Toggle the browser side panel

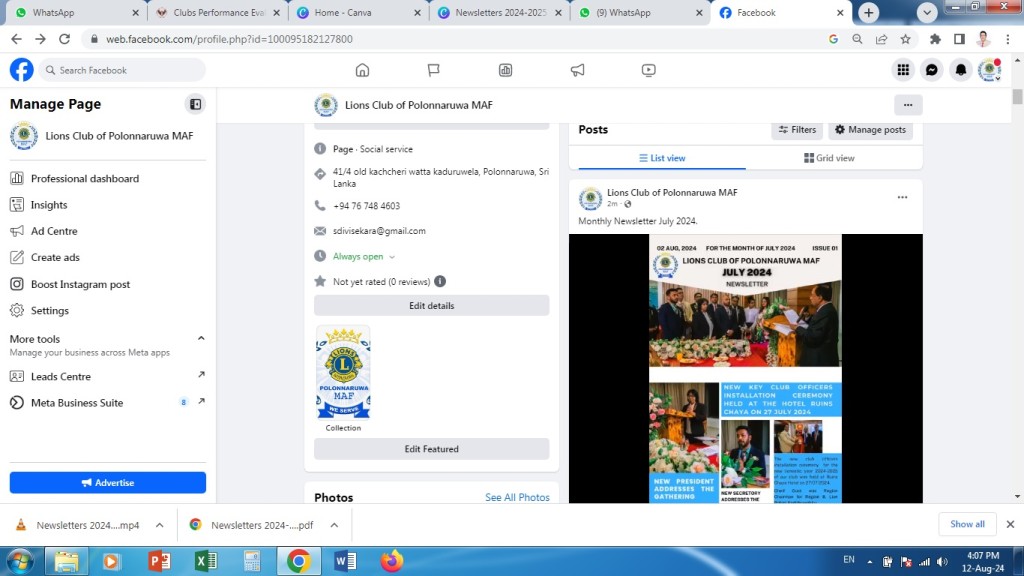(x=959, y=39)
